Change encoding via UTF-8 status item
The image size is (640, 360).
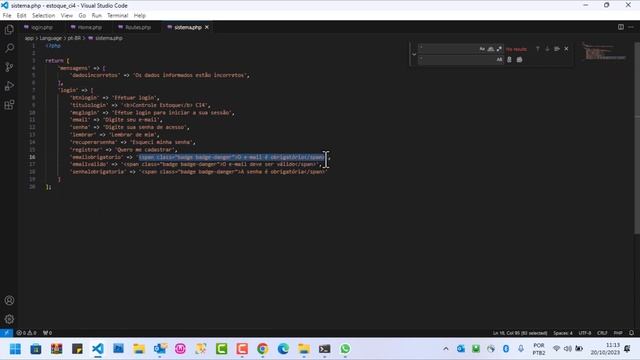(584, 333)
